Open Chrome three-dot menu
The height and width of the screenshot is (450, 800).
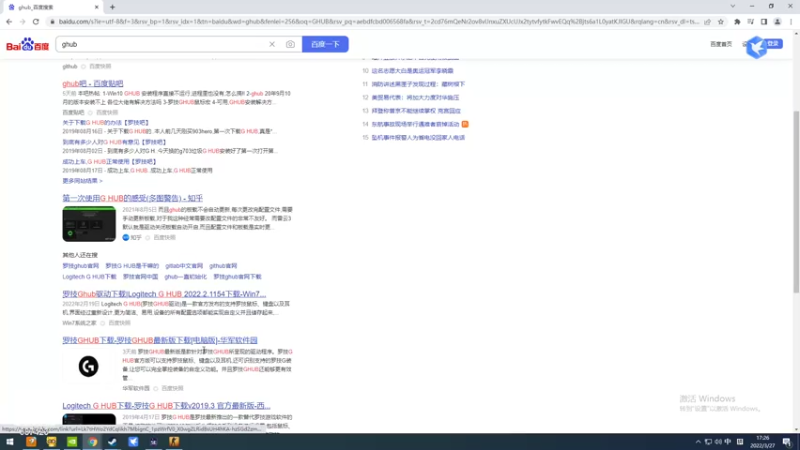(x=791, y=22)
